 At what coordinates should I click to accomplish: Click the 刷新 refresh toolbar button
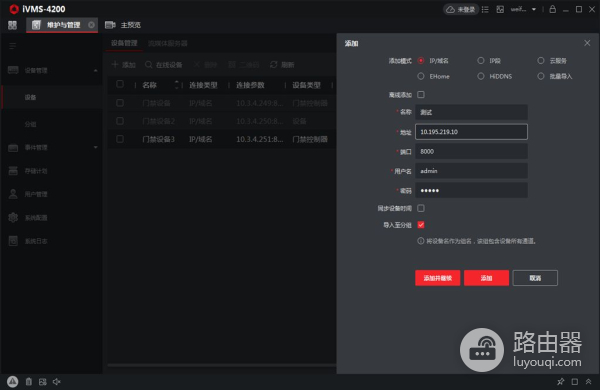point(282,65)
